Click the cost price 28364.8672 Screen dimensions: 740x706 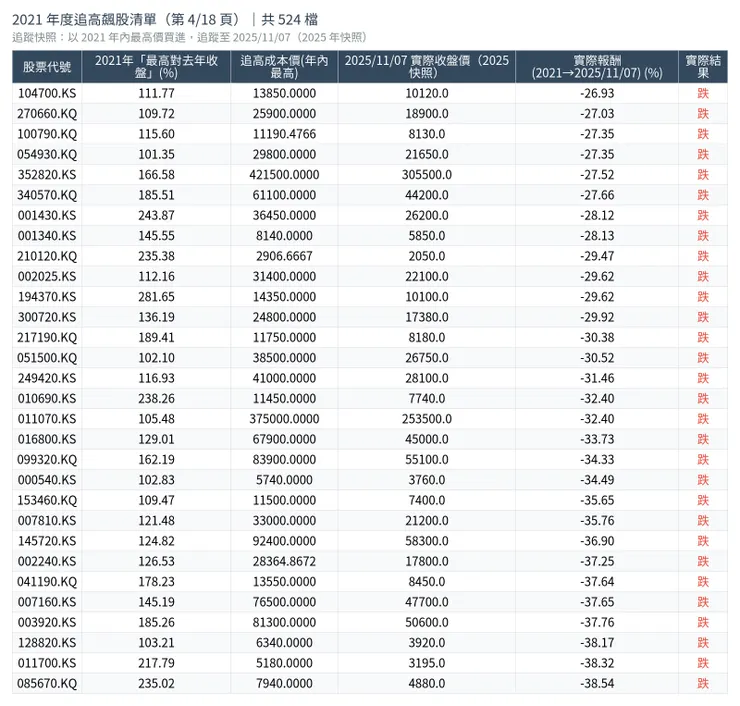pyautogui.click(x=284, y=561)
